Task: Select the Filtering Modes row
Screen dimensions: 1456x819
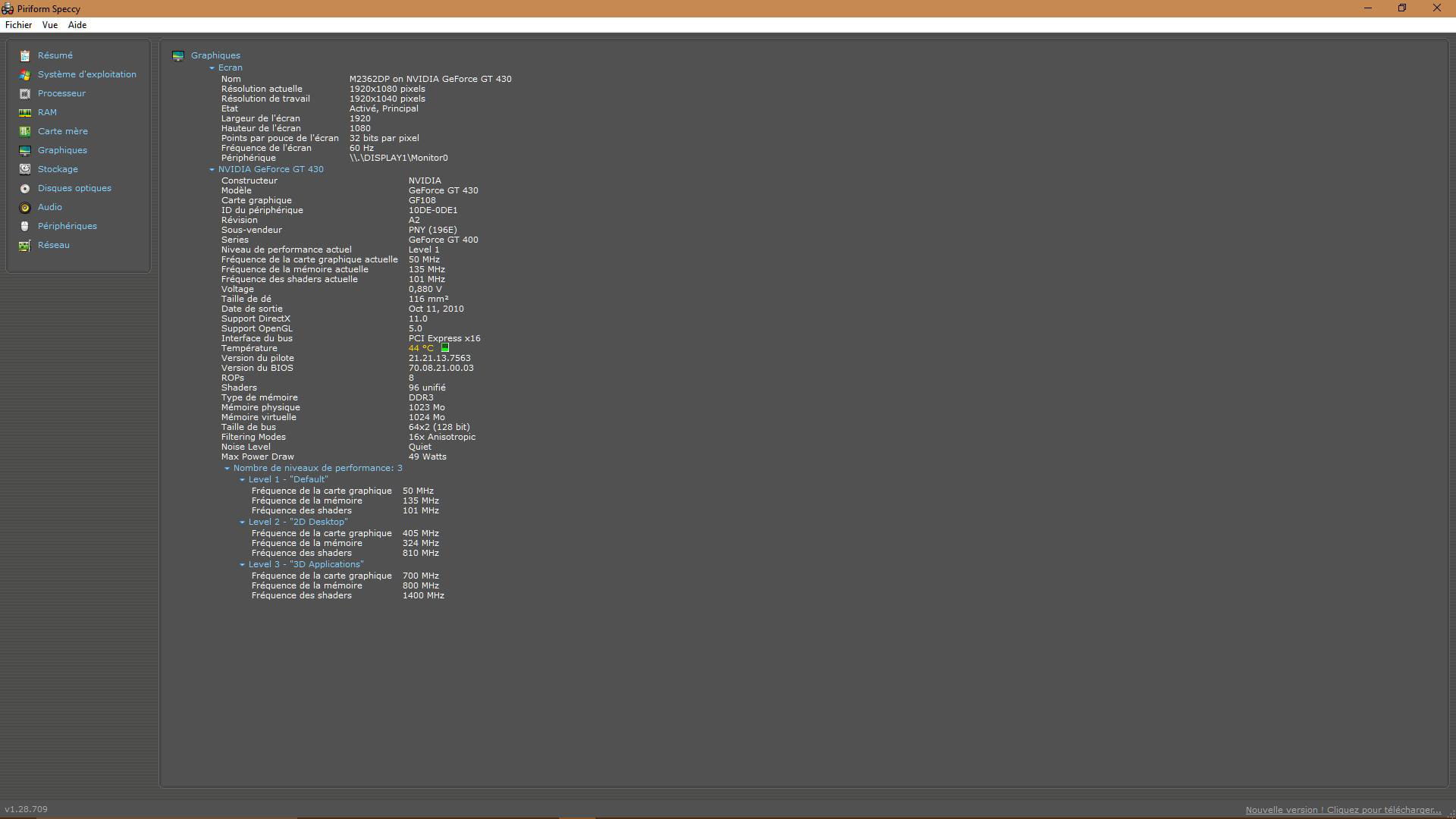Action: point(349,437)
